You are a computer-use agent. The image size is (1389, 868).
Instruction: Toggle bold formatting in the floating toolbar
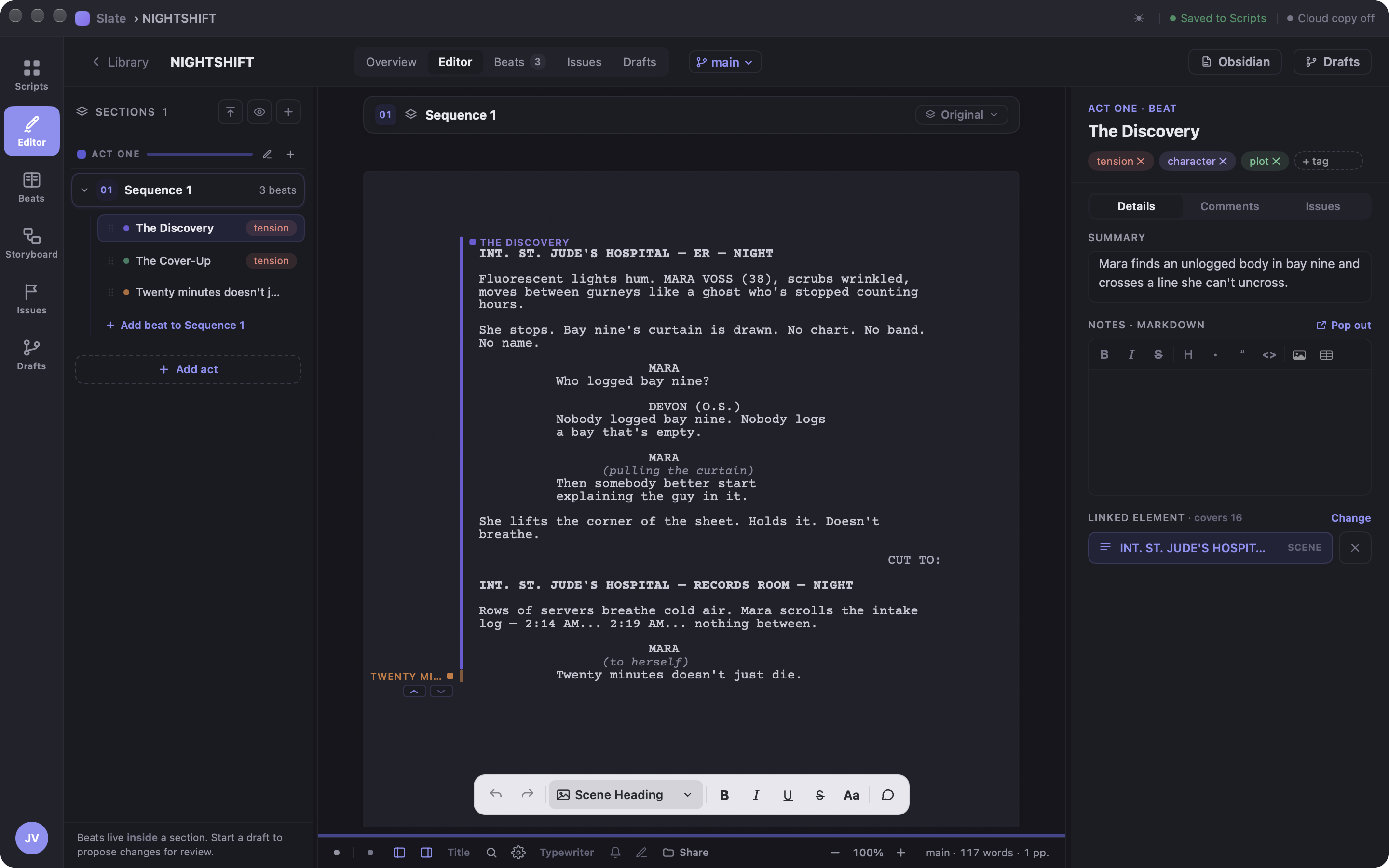pos(724,795)
